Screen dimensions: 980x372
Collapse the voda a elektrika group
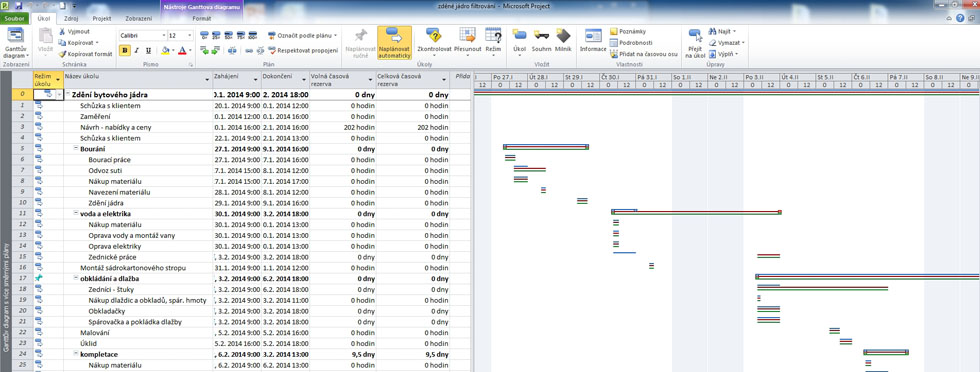[x=76, y=213]
